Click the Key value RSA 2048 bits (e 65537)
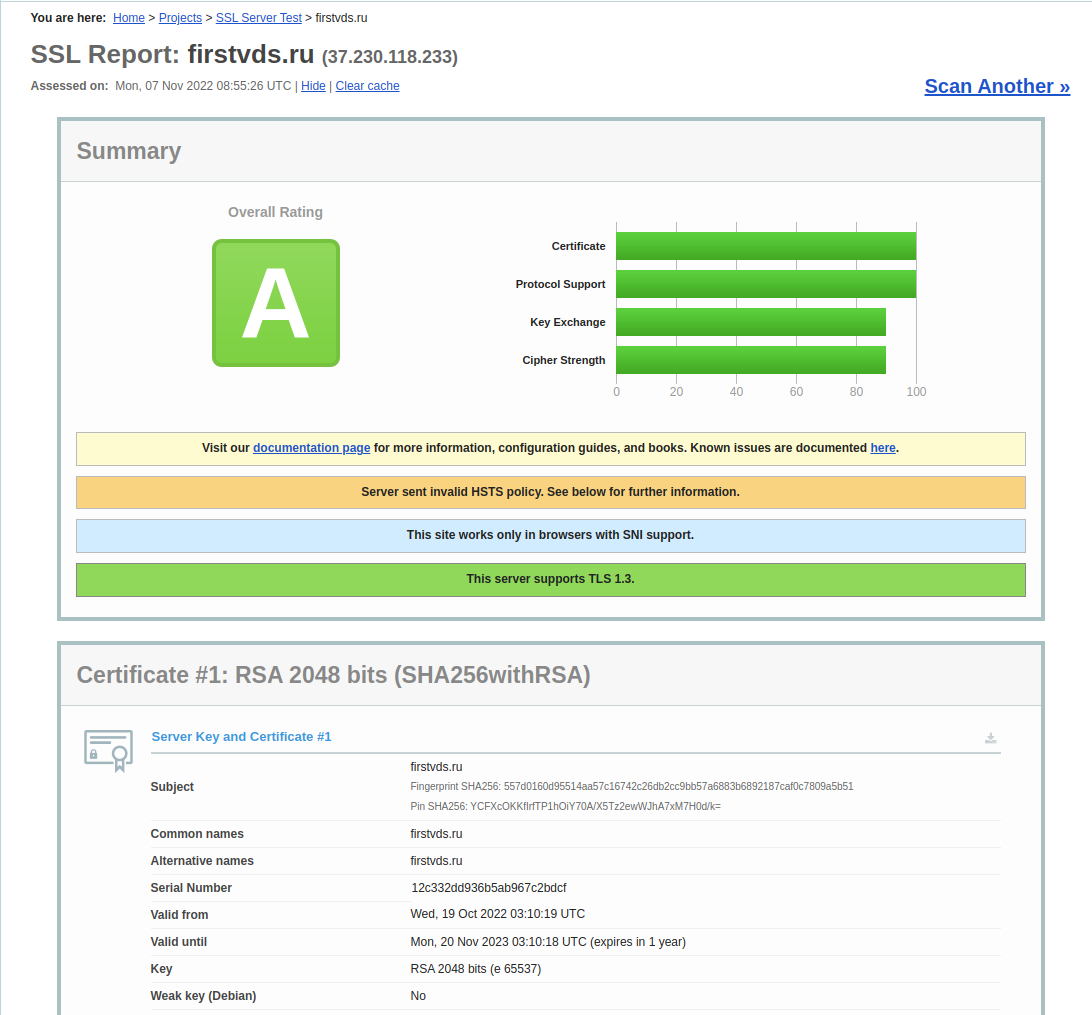 pos(476,969)
